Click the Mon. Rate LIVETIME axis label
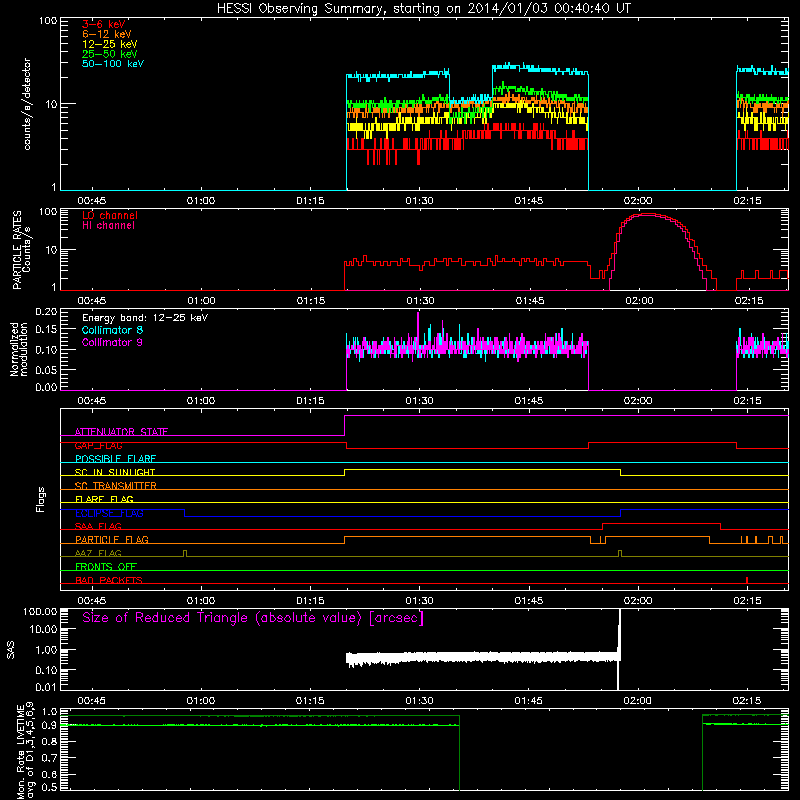This screenshot has width=800, height=800. [25, 750]
